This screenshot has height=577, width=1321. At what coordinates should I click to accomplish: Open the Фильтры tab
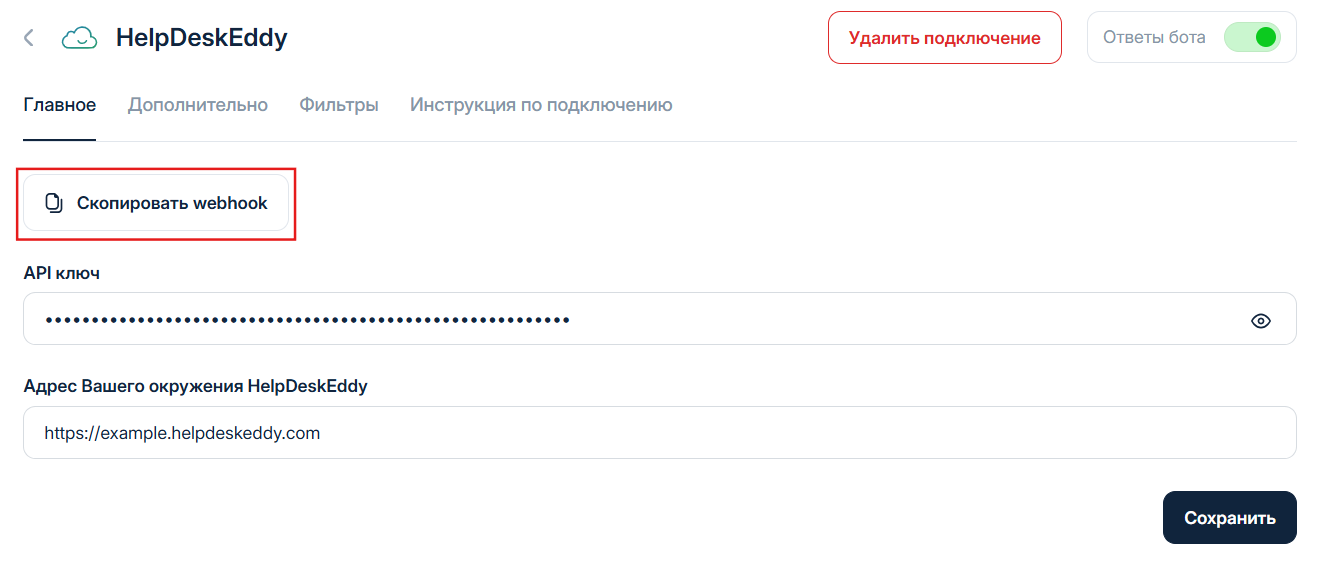coord(339,105)
